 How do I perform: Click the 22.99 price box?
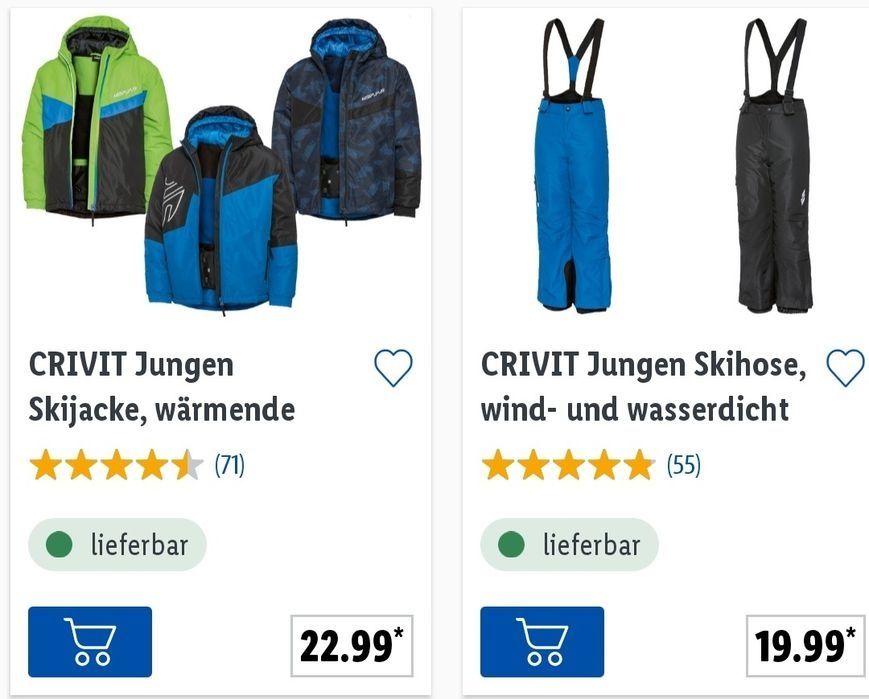tap(352, 646)
